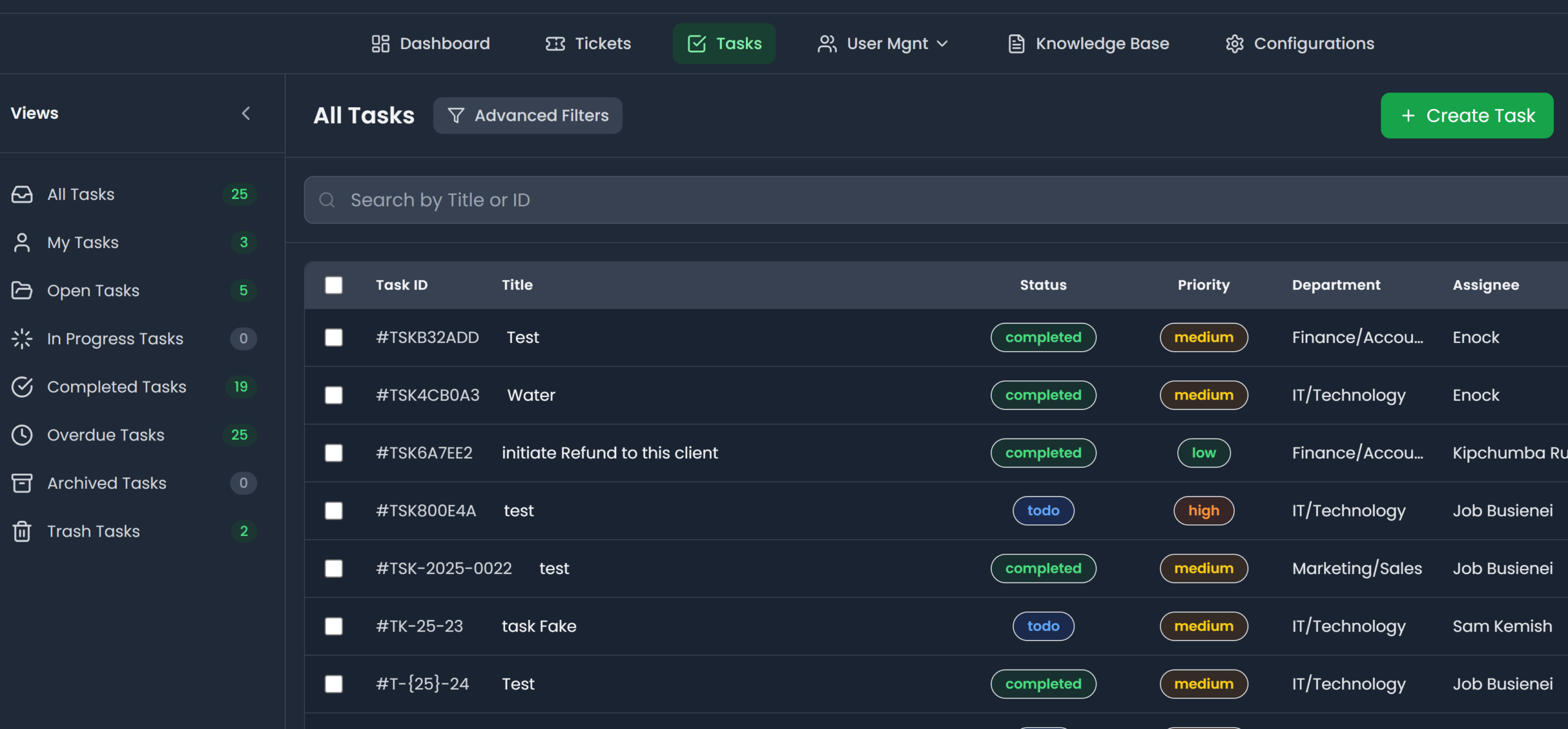
Task: Click the Trash Tasks bin icon
Action: (22, 531)
